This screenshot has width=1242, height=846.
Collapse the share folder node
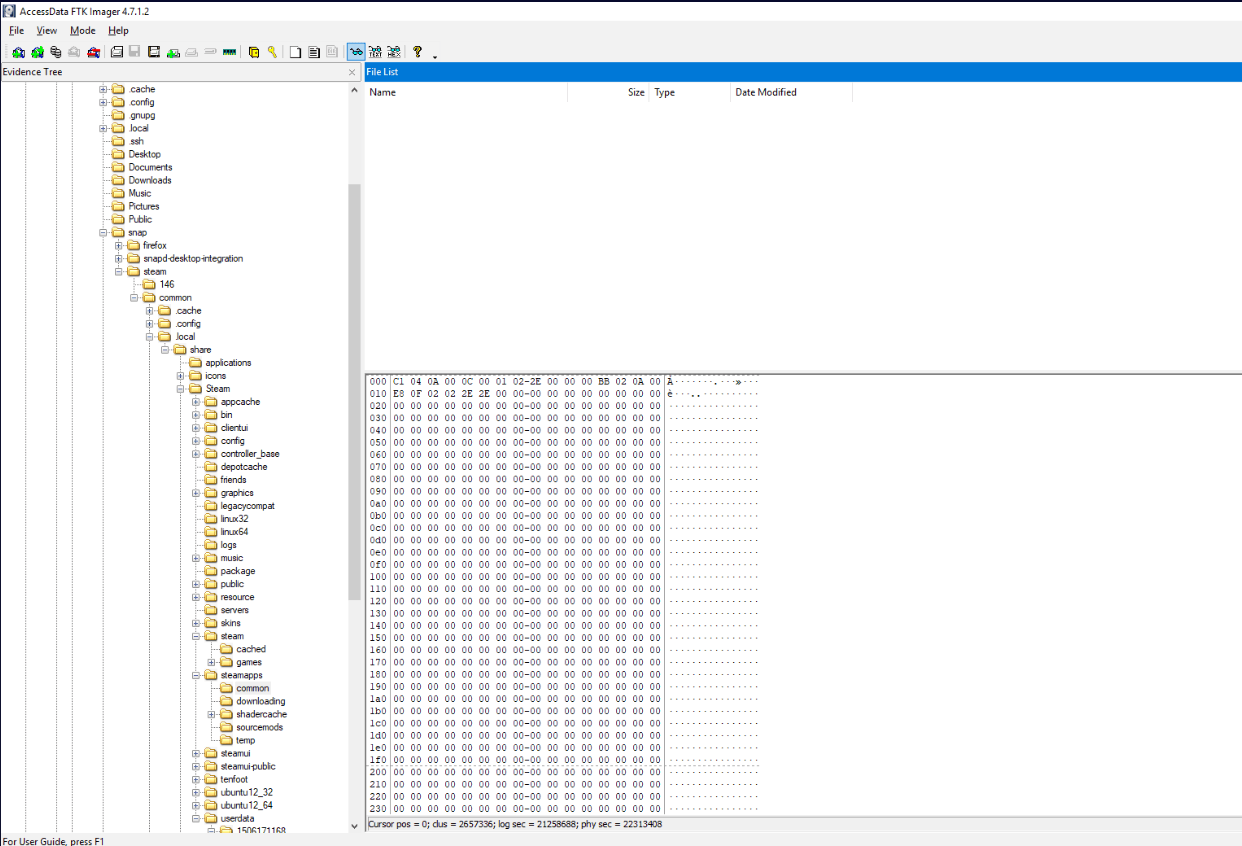165,349
